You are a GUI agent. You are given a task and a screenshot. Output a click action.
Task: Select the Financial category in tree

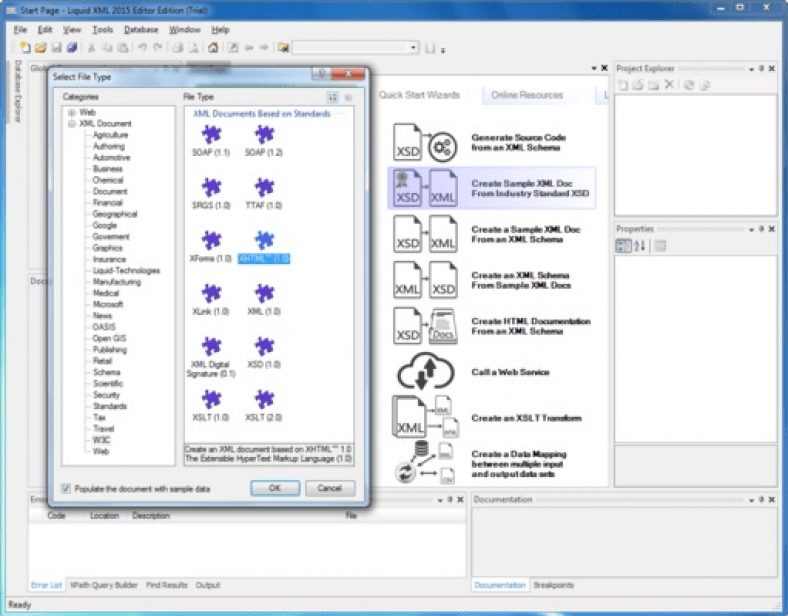pyautogui.click(x=108, y=202)
